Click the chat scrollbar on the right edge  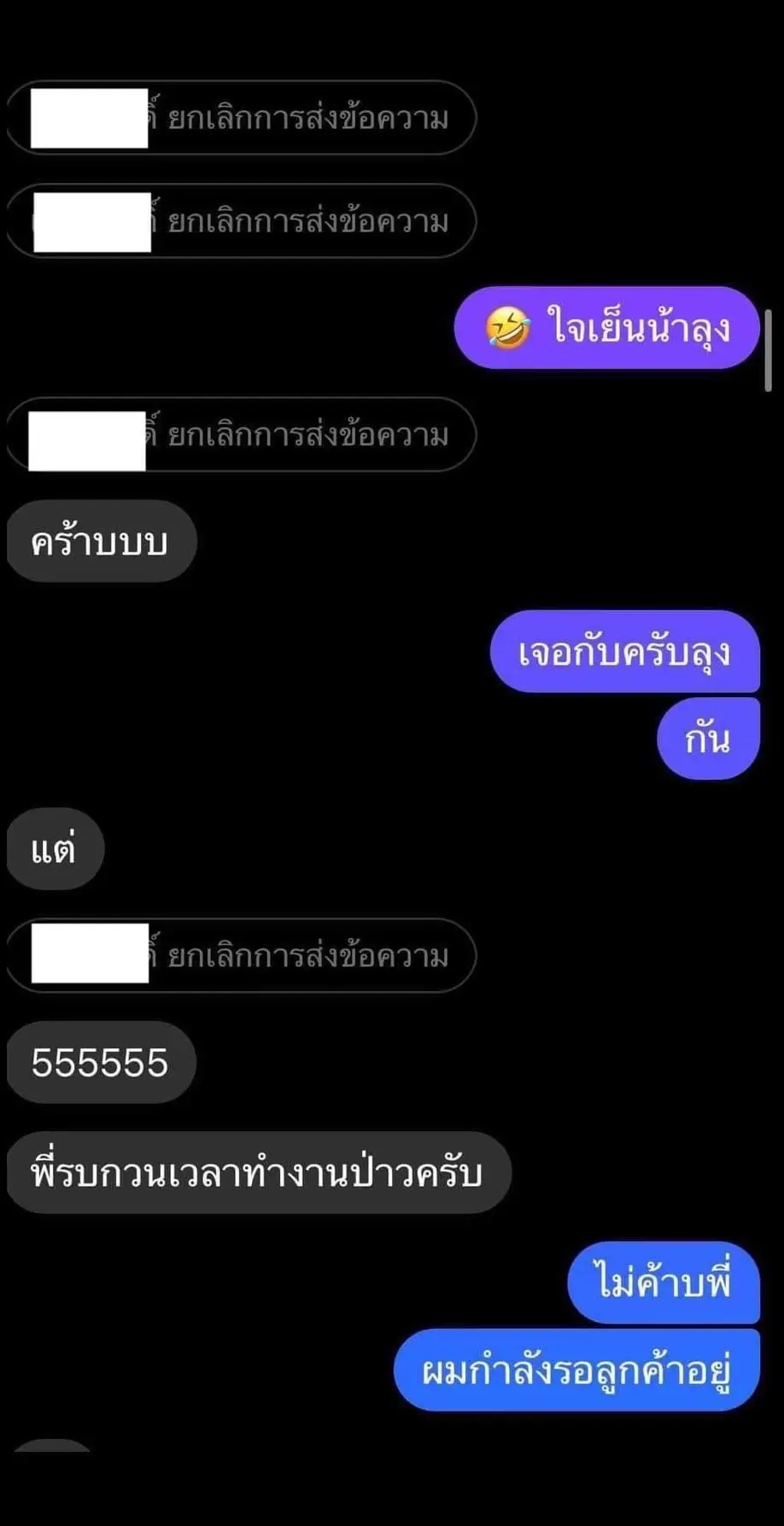[768, 350]
